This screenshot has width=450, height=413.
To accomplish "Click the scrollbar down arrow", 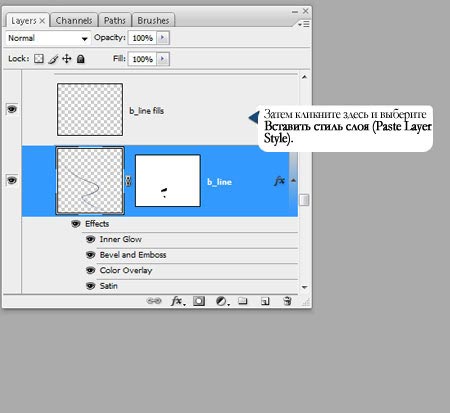I will (304, 287).
